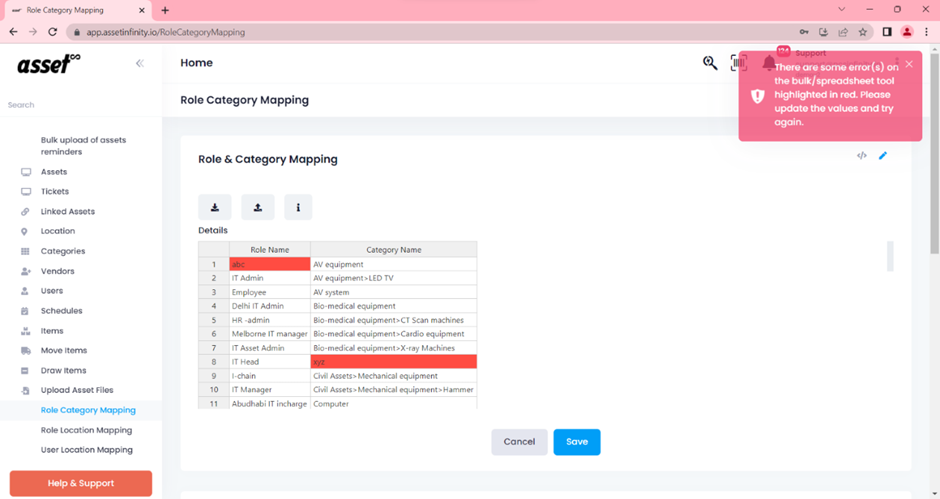
Task: Dismiss the red error notification
Action: point(909,64)
